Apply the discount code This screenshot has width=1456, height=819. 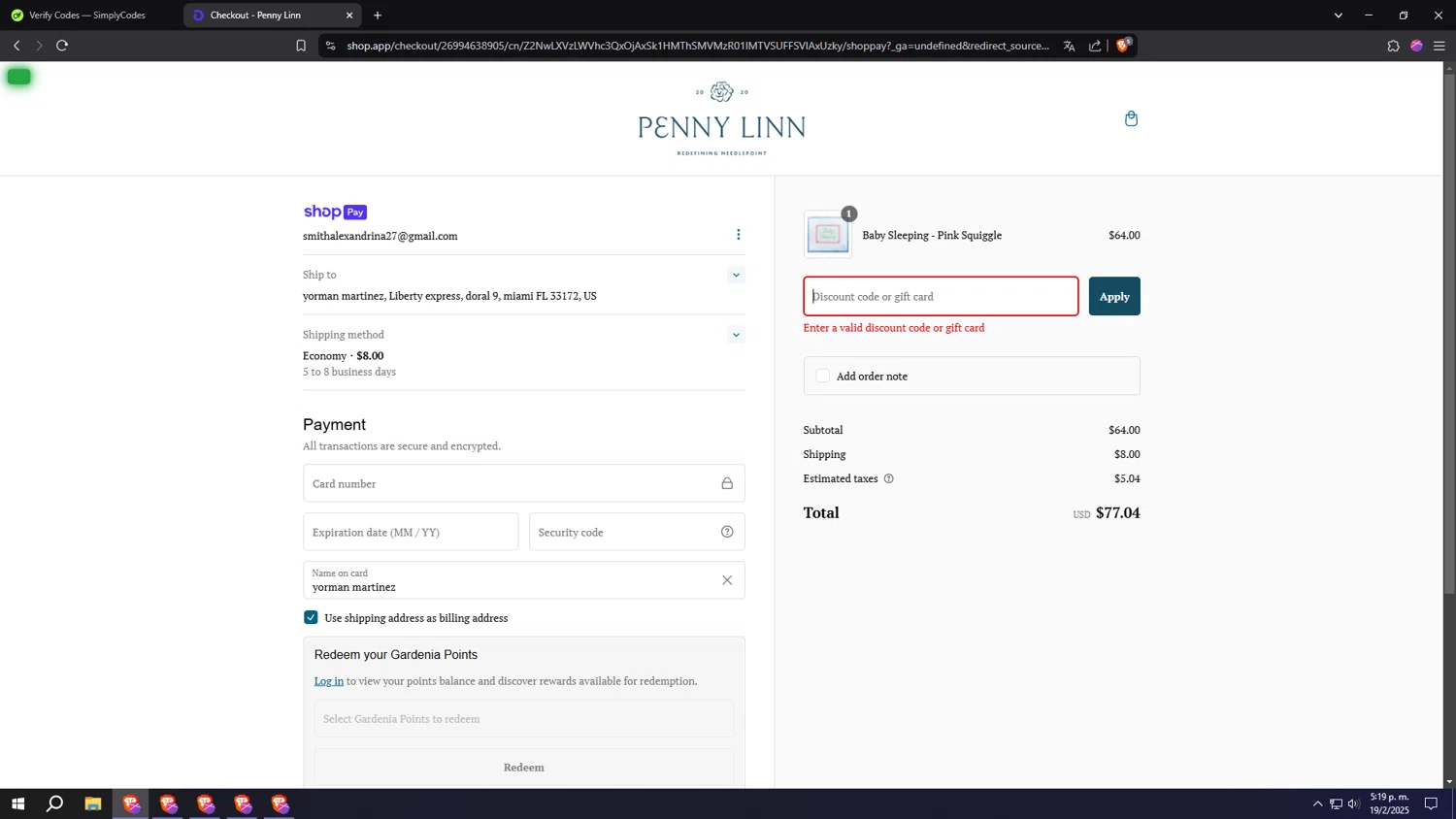1113,297
